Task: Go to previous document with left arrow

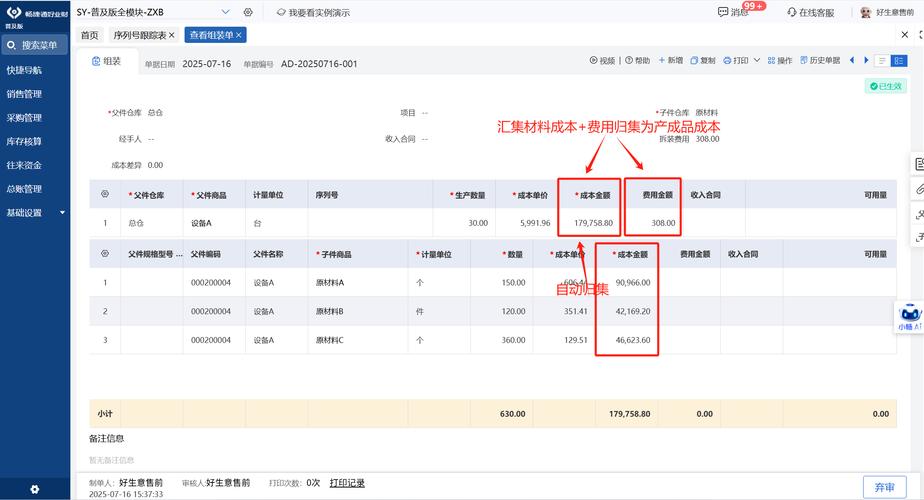Action: (x=852, y=60)
